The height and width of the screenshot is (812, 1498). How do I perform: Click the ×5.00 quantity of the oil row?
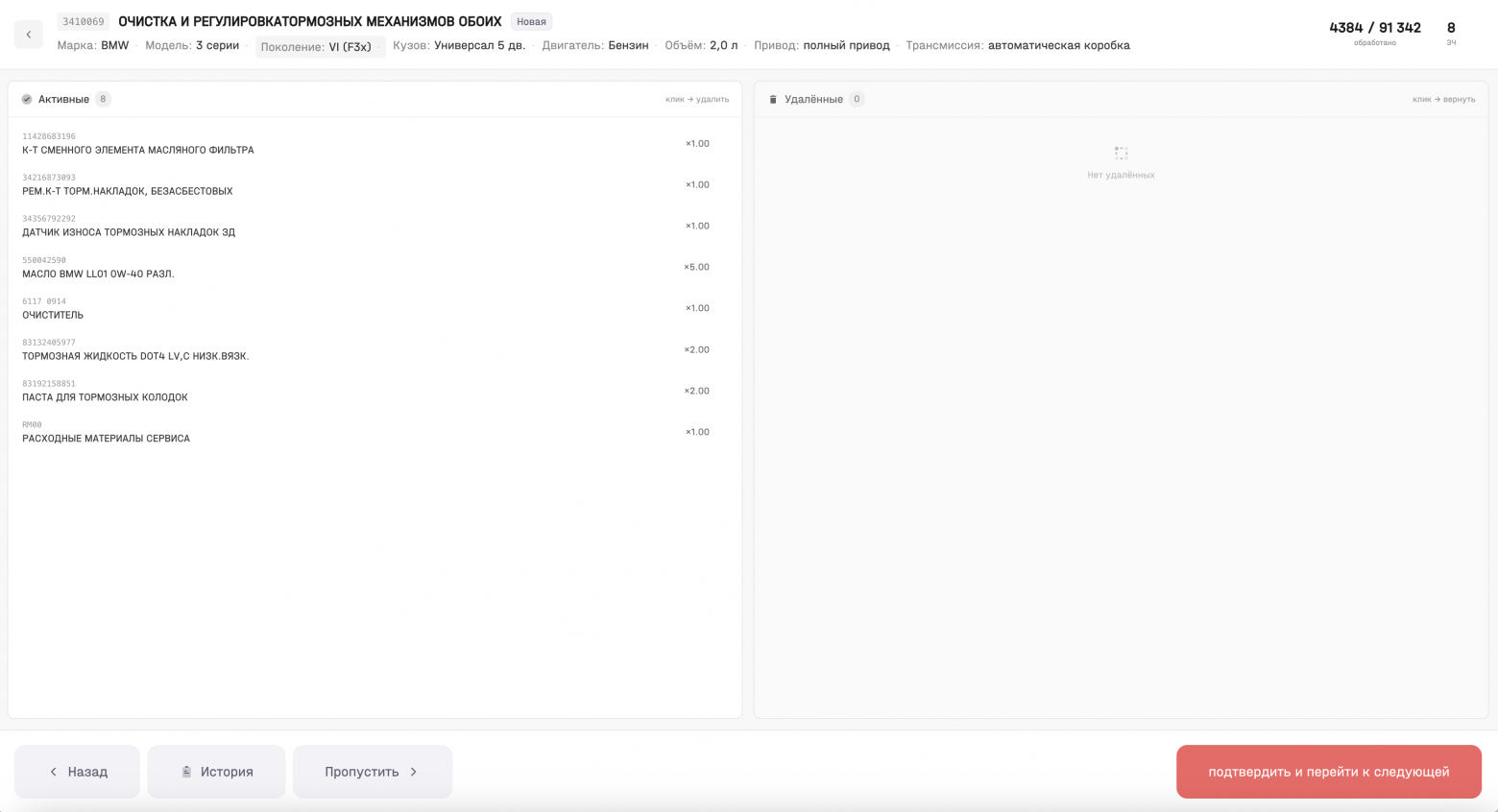(x=696, y=267)
